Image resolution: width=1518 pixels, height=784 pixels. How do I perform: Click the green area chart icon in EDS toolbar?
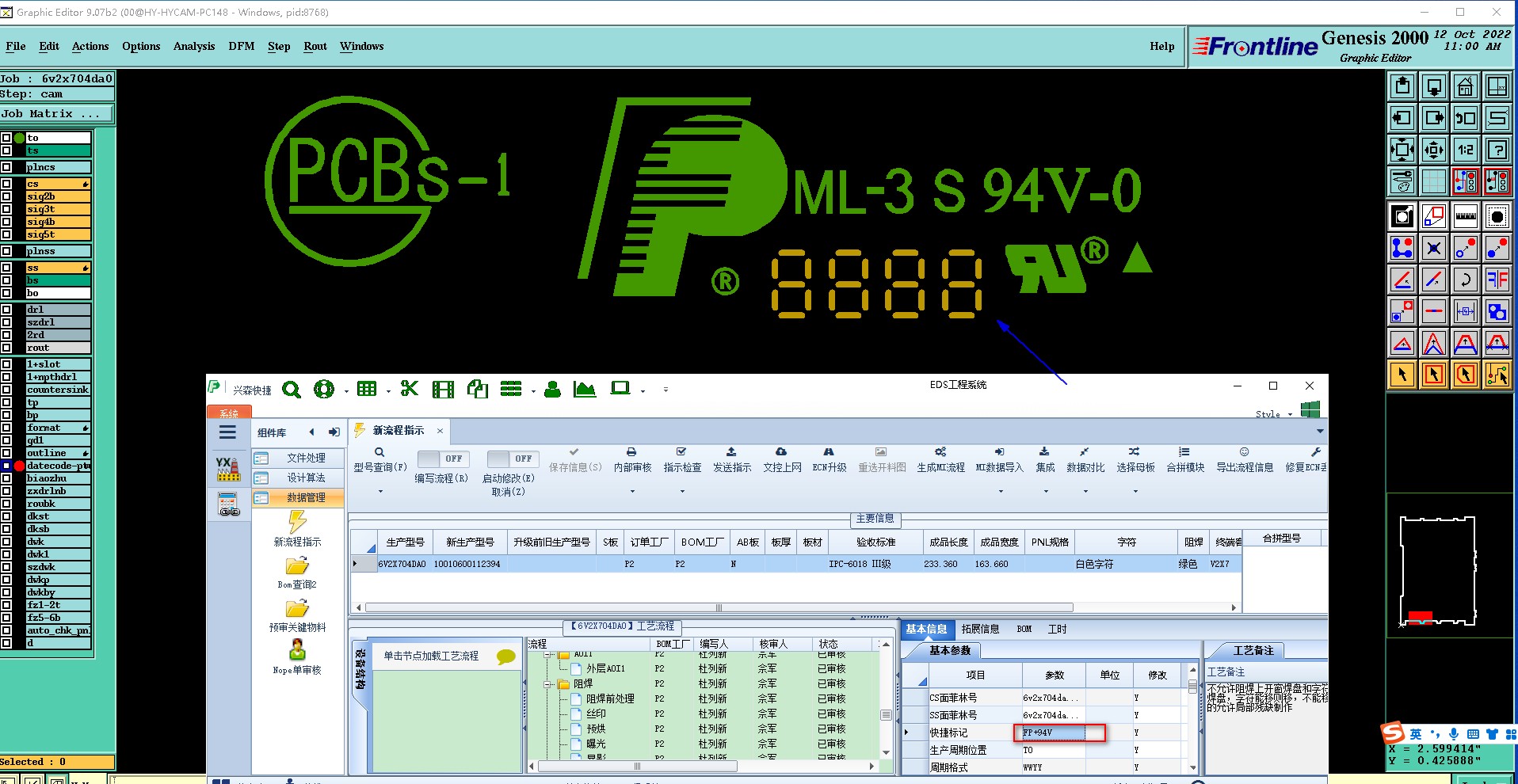584,389
